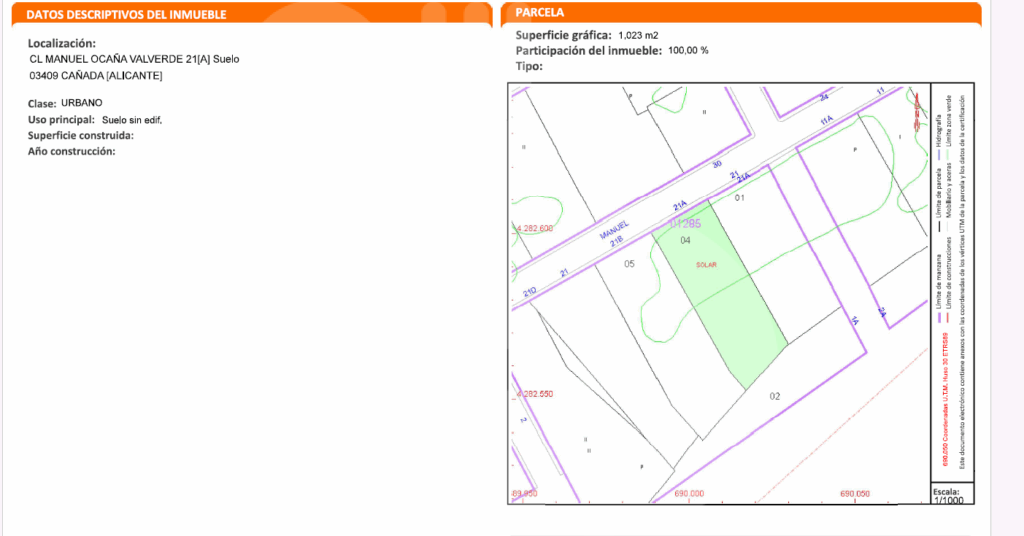Screen dimensions: 1024x536
Task: Click the Clase value URBANO
Action: click(81, 103)
